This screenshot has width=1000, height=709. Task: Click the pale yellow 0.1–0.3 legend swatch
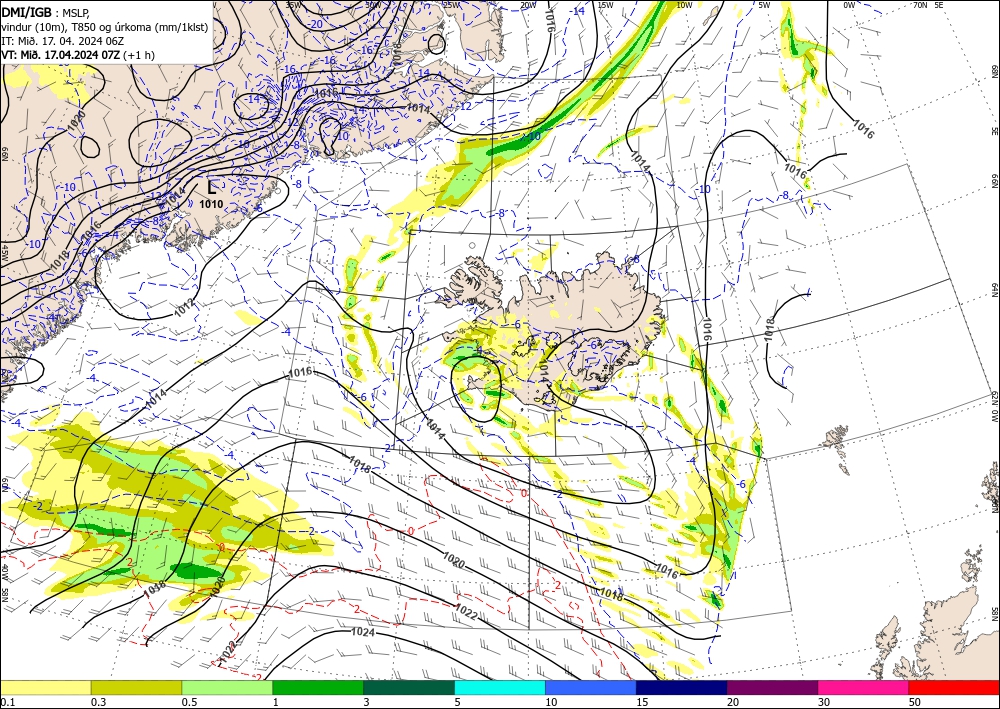pos(45,687)
